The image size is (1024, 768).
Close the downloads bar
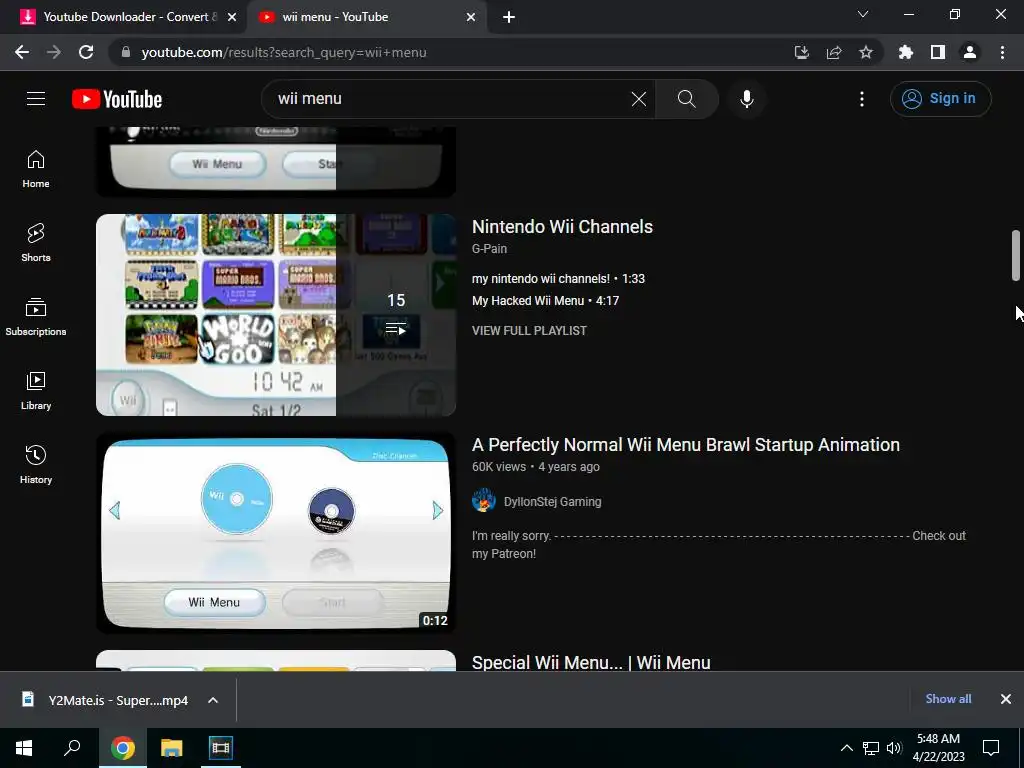click(x=1006, y=699)
